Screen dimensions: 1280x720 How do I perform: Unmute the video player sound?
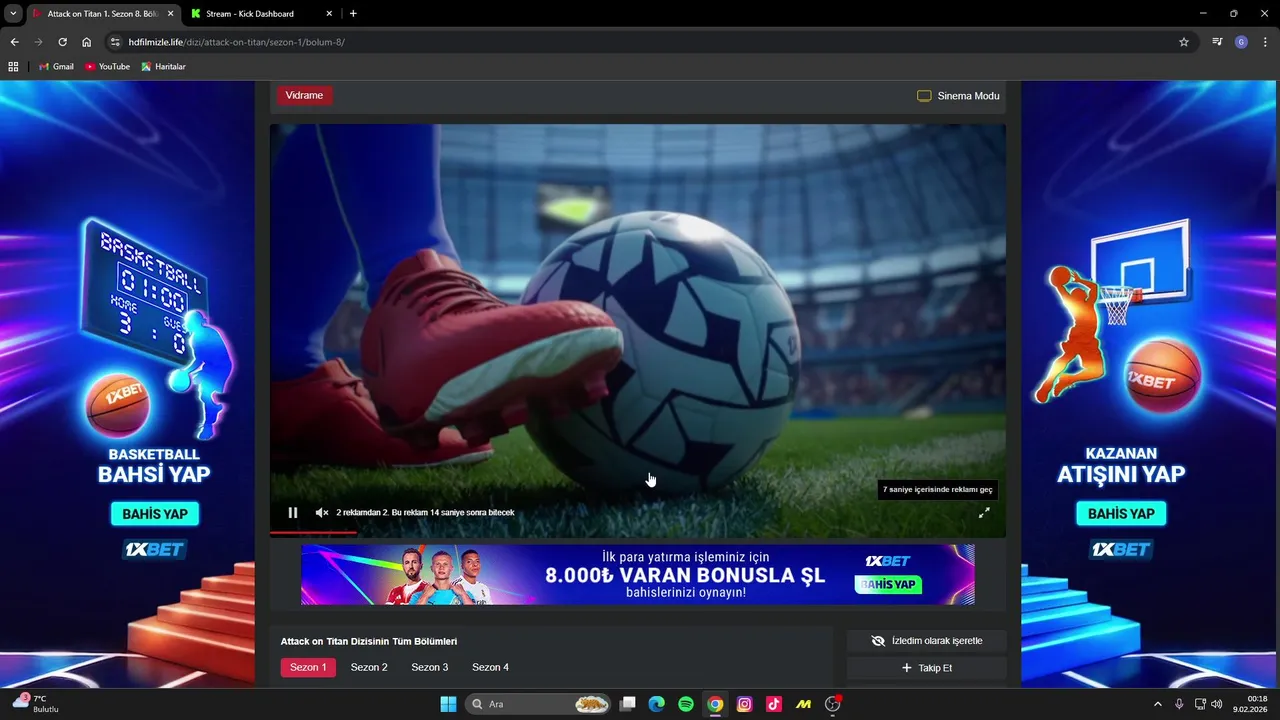click(x=322, y=513)
